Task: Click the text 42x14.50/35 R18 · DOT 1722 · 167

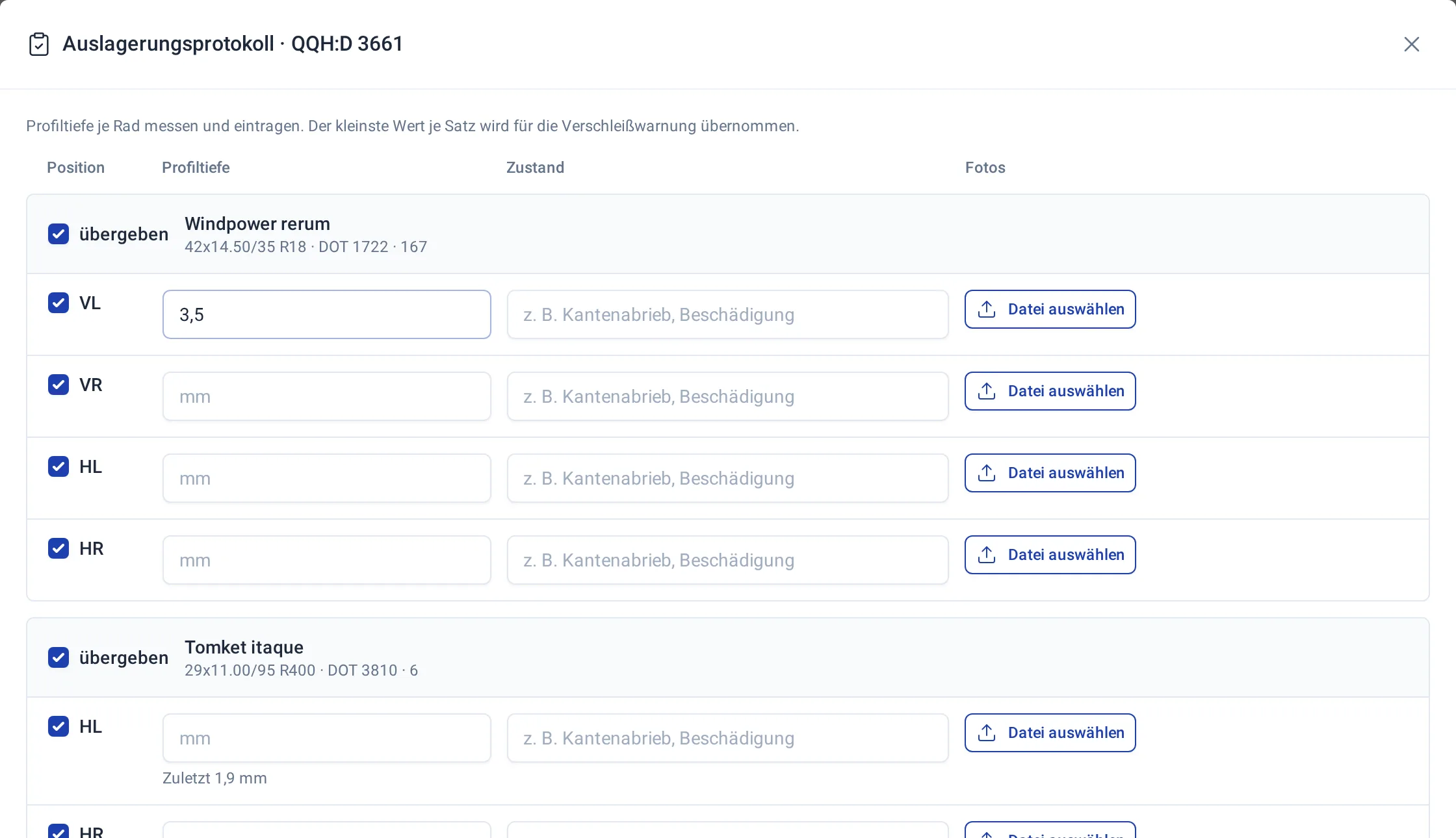Action: pyautogui.click(x=305, y=247)
